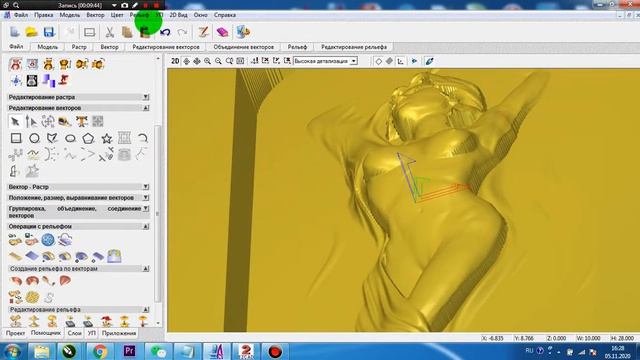This screenshot has width=640, height=360.
Task: Click the red record button in taskbar
Action: (275, 351)
